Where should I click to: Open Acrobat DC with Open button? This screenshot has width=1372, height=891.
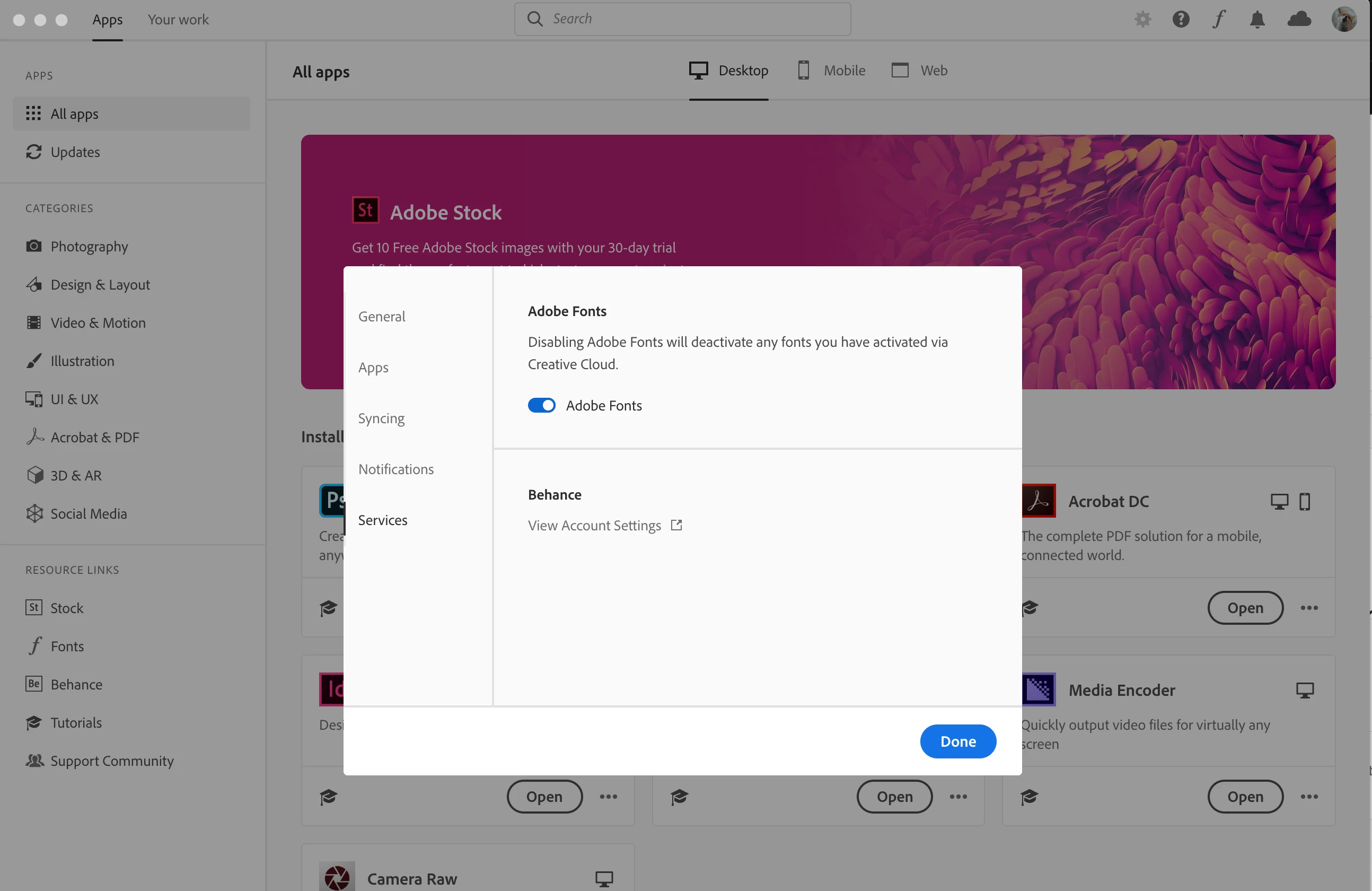pyautogui.click(x=1245, y=608)
